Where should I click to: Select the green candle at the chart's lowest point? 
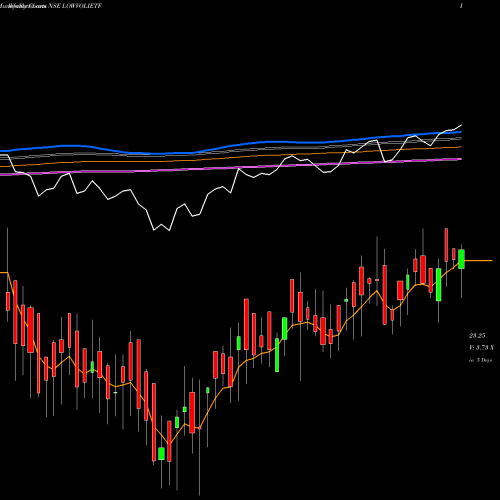coord(161,454)
